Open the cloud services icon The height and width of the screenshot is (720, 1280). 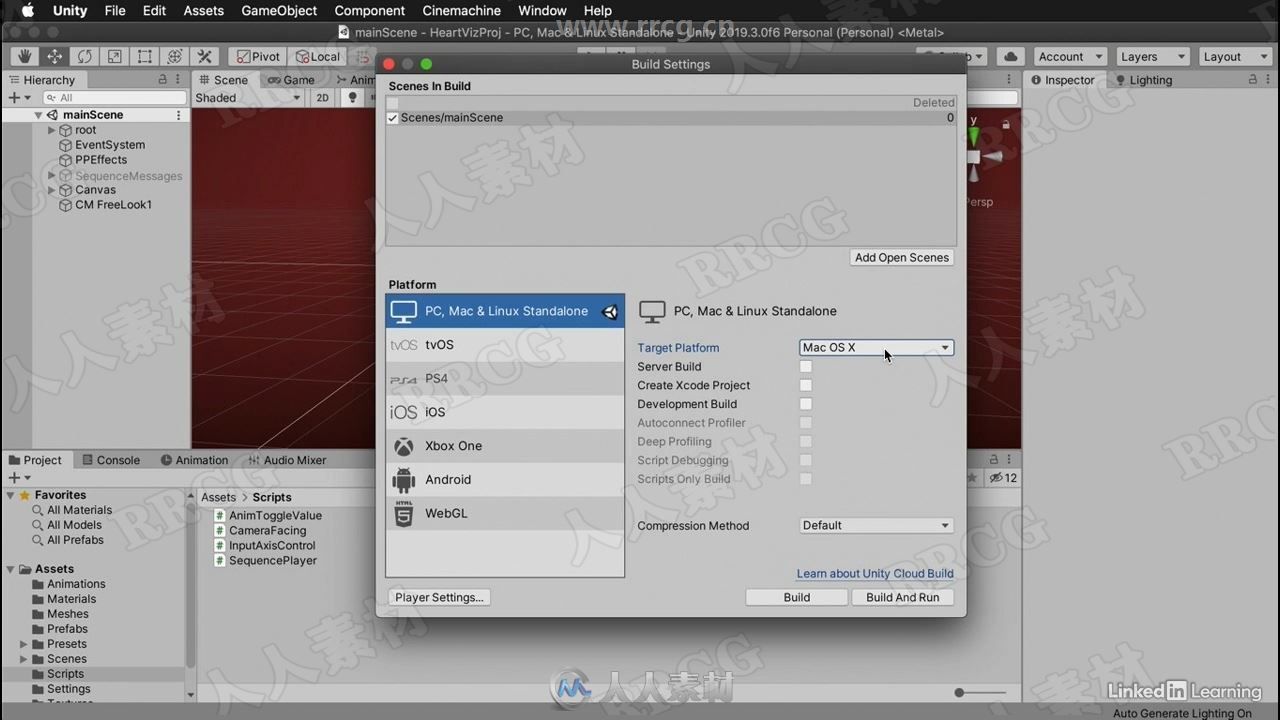(1011, 57)
